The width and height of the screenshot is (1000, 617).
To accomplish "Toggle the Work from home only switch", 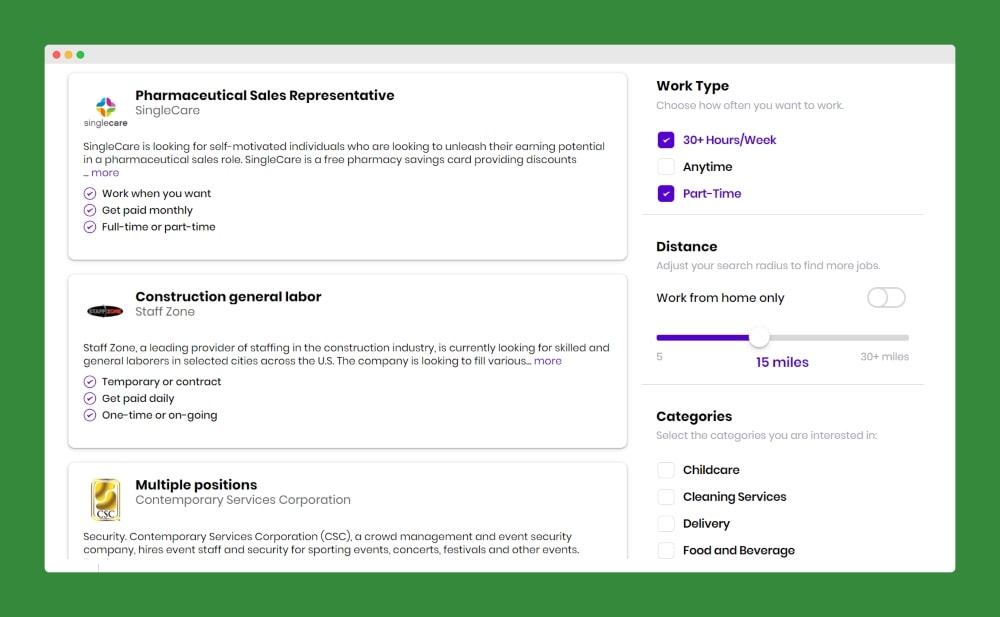I will click(886, 298).
